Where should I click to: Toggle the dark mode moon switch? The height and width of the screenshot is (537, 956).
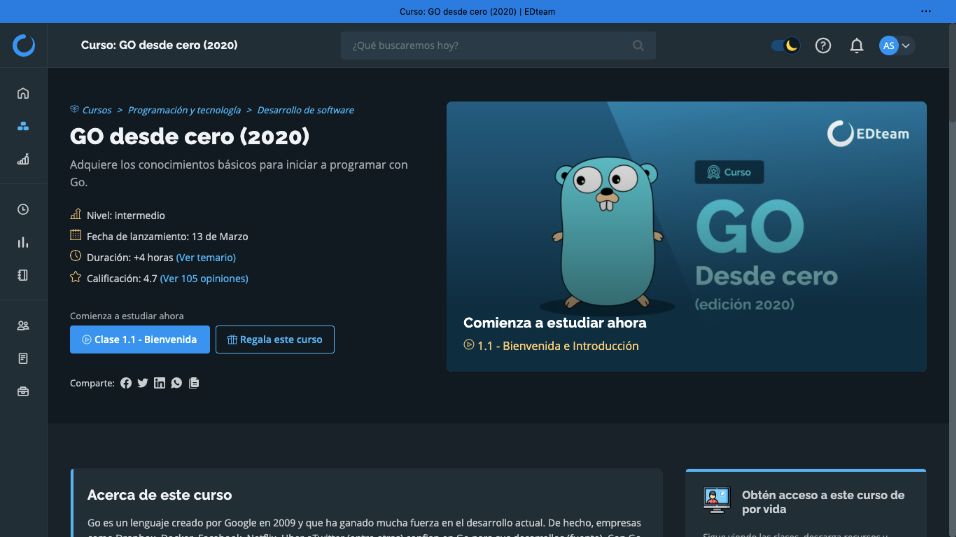pyautogui.click(x=785, y=46)
